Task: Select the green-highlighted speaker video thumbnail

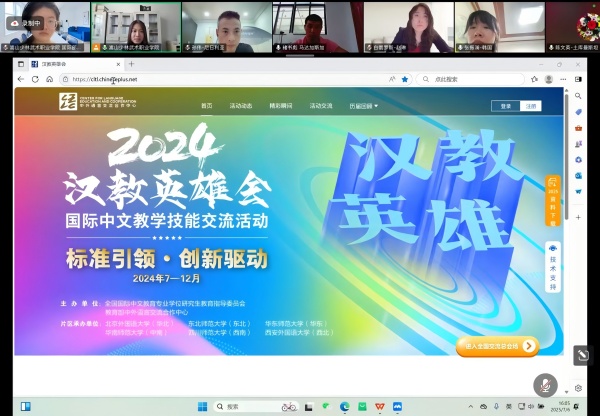Action: tap(136, 27)
